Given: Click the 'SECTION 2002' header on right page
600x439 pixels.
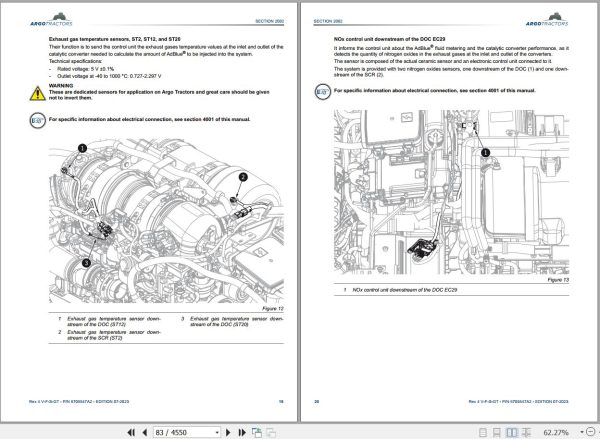Looking at the screenshot, I should point(328,21).
